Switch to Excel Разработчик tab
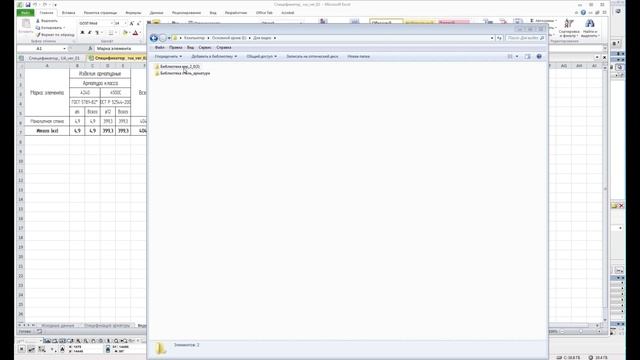This screenshot has height=360, width=640. coord(236,13)
